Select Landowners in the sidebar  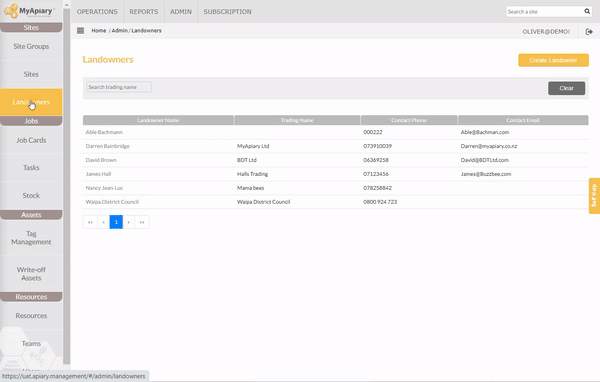pyautogui.click(x=31, y=102)
